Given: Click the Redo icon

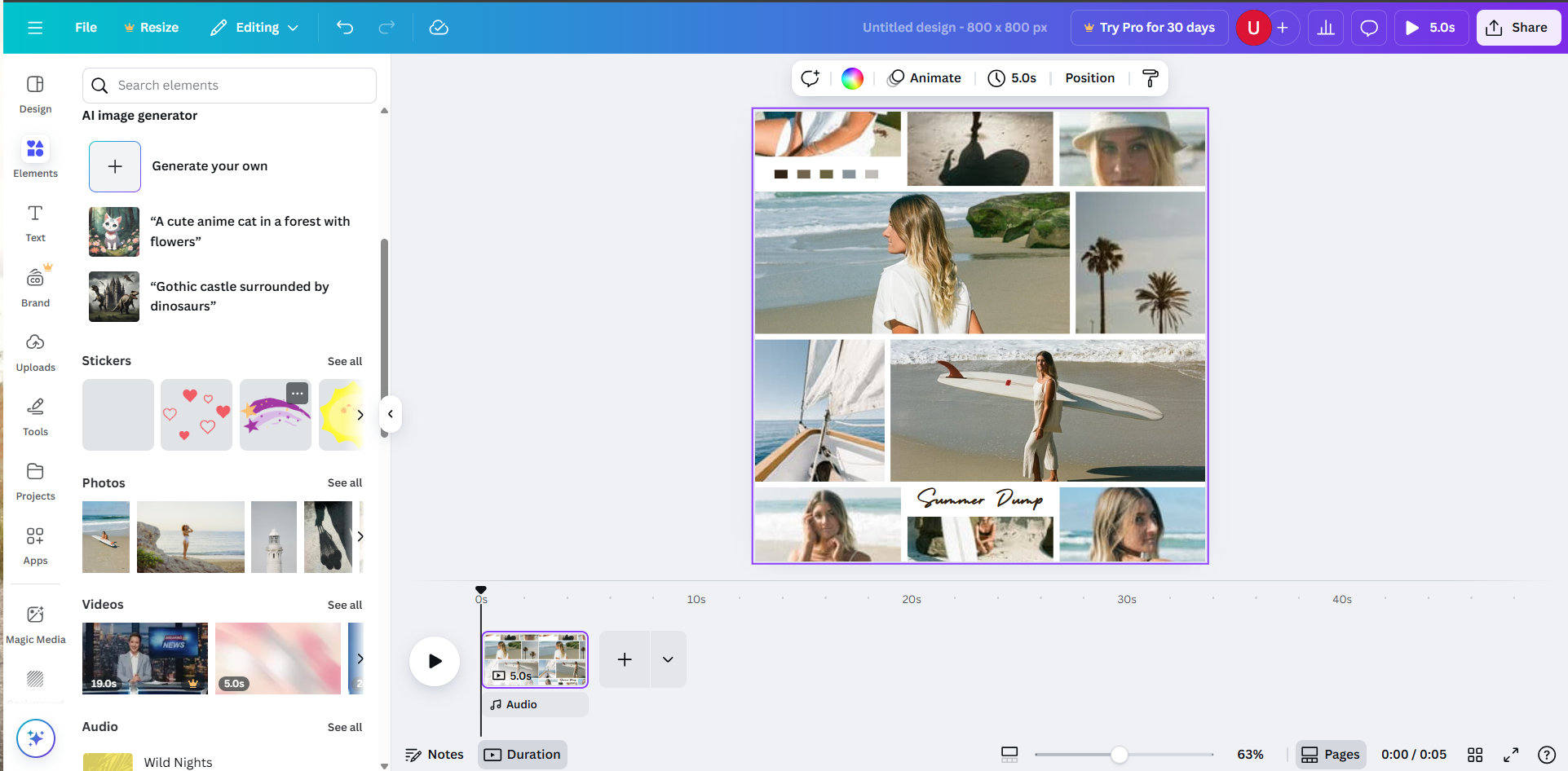Looking at the screenshot, I should click(x=386, y=27).
